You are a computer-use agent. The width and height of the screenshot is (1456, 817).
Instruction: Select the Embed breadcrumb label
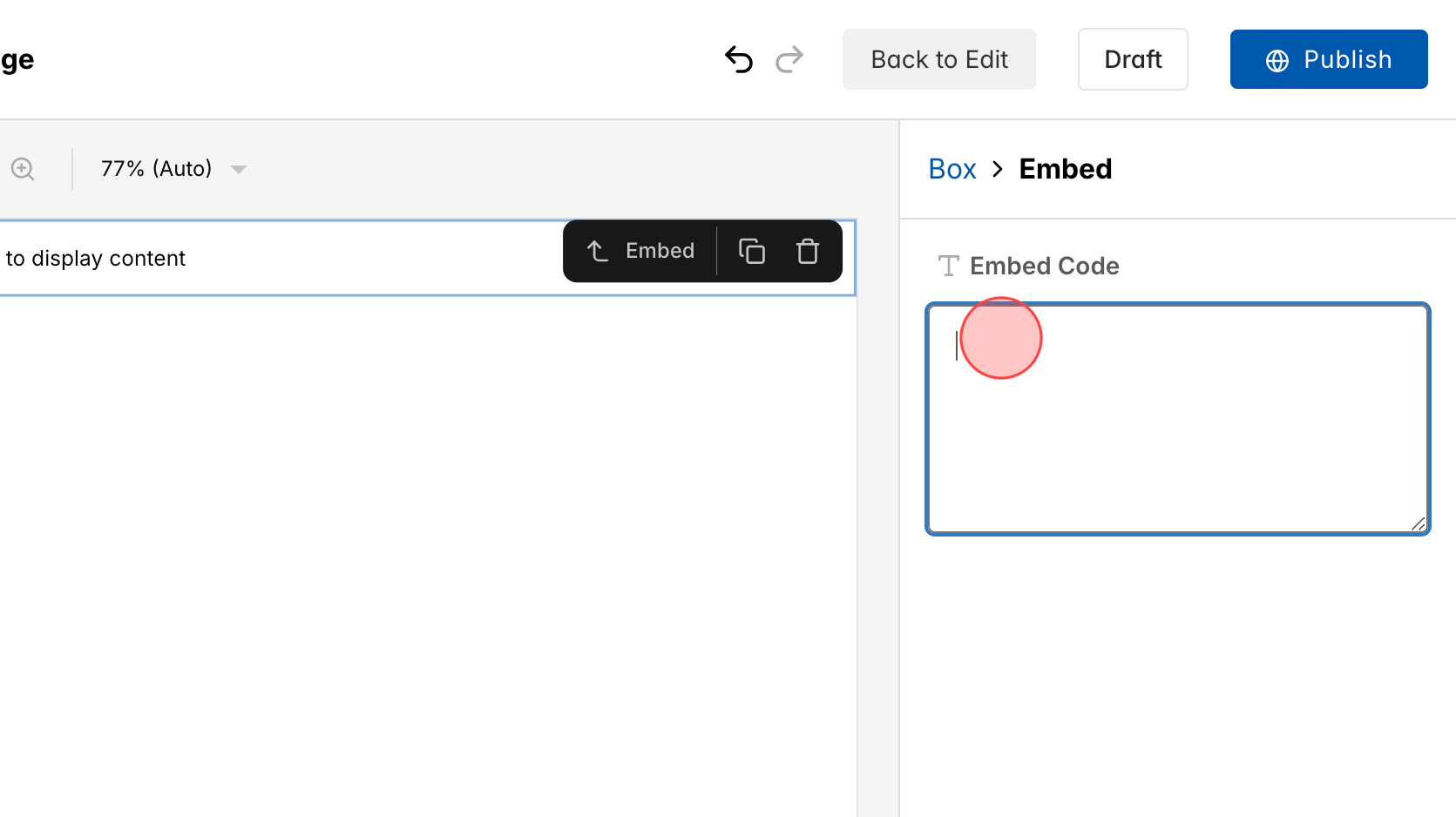(1065, 168)
